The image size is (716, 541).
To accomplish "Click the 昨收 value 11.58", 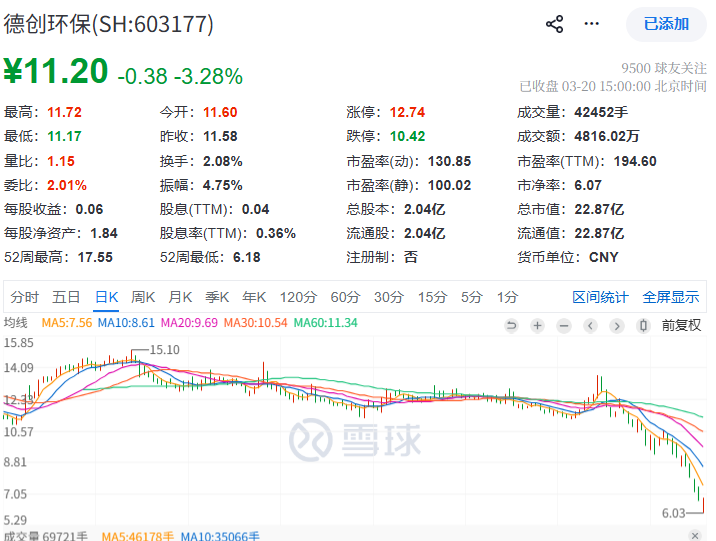I will (x=220, y=136).
